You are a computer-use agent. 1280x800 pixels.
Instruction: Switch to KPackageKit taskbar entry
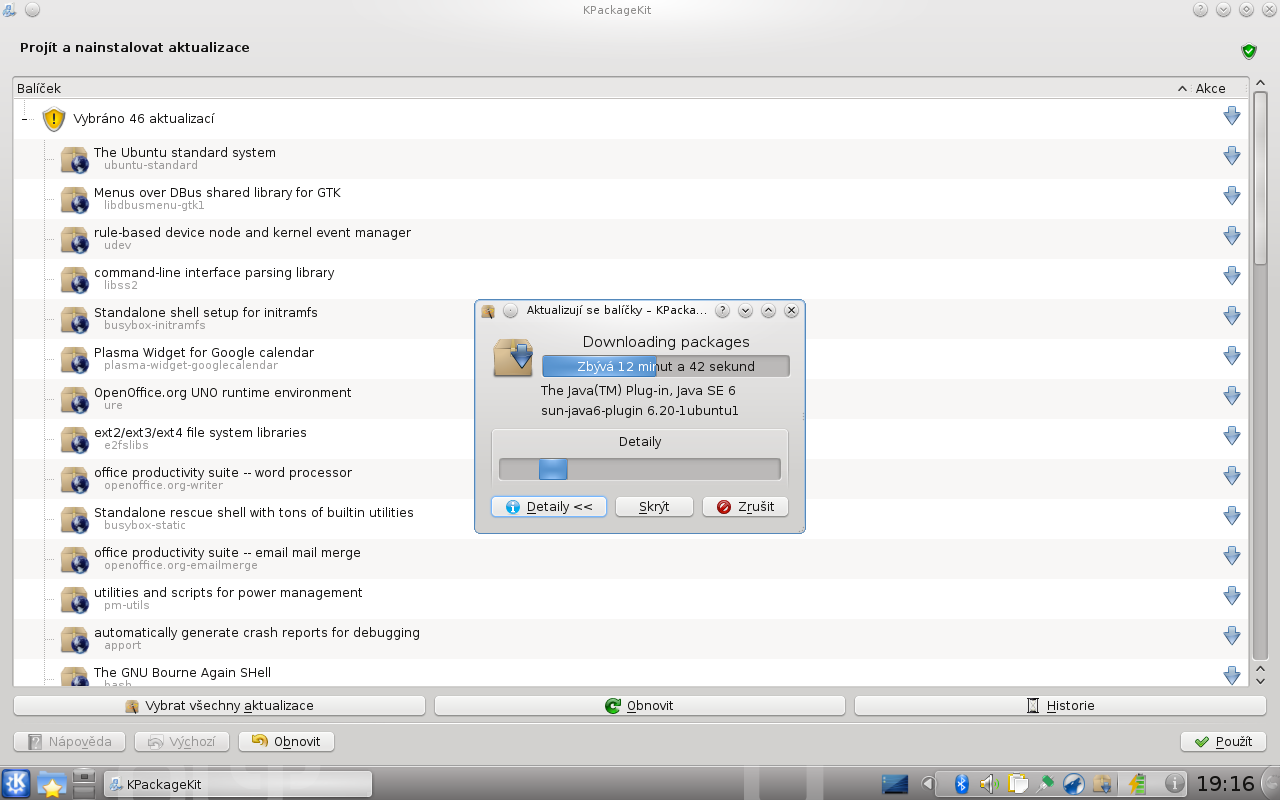click(x=237, y=785)
